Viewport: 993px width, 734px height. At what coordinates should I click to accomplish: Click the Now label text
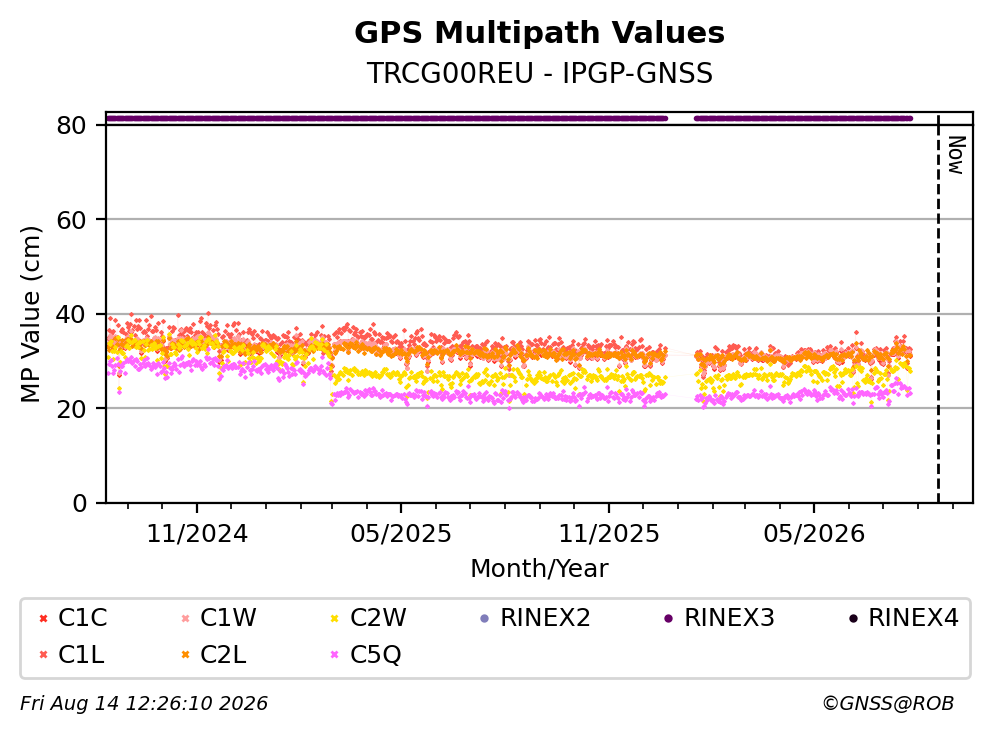pyautogui.click(x=956, y=155)
